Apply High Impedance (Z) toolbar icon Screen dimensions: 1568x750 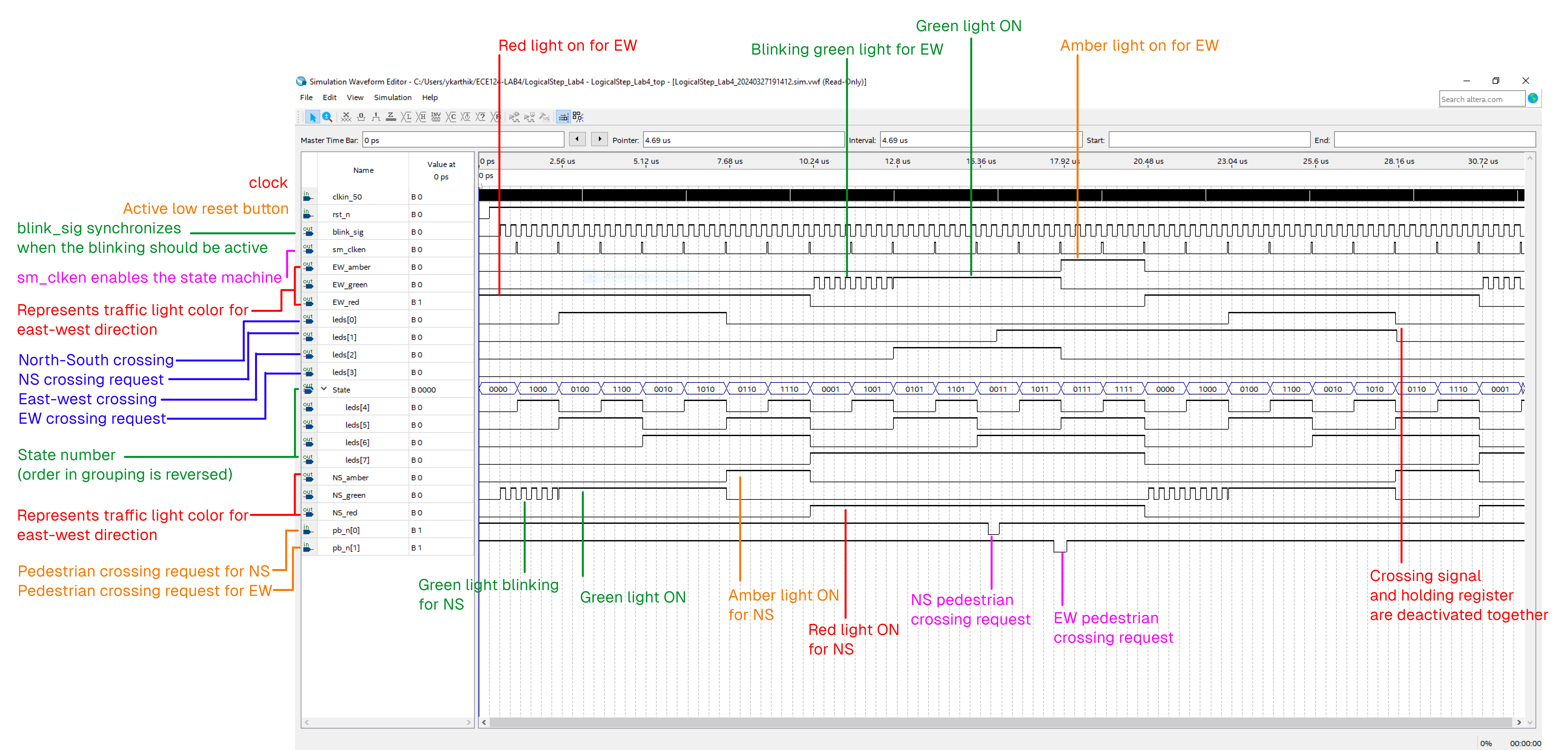pyautogui.click(x=391, y=117)
